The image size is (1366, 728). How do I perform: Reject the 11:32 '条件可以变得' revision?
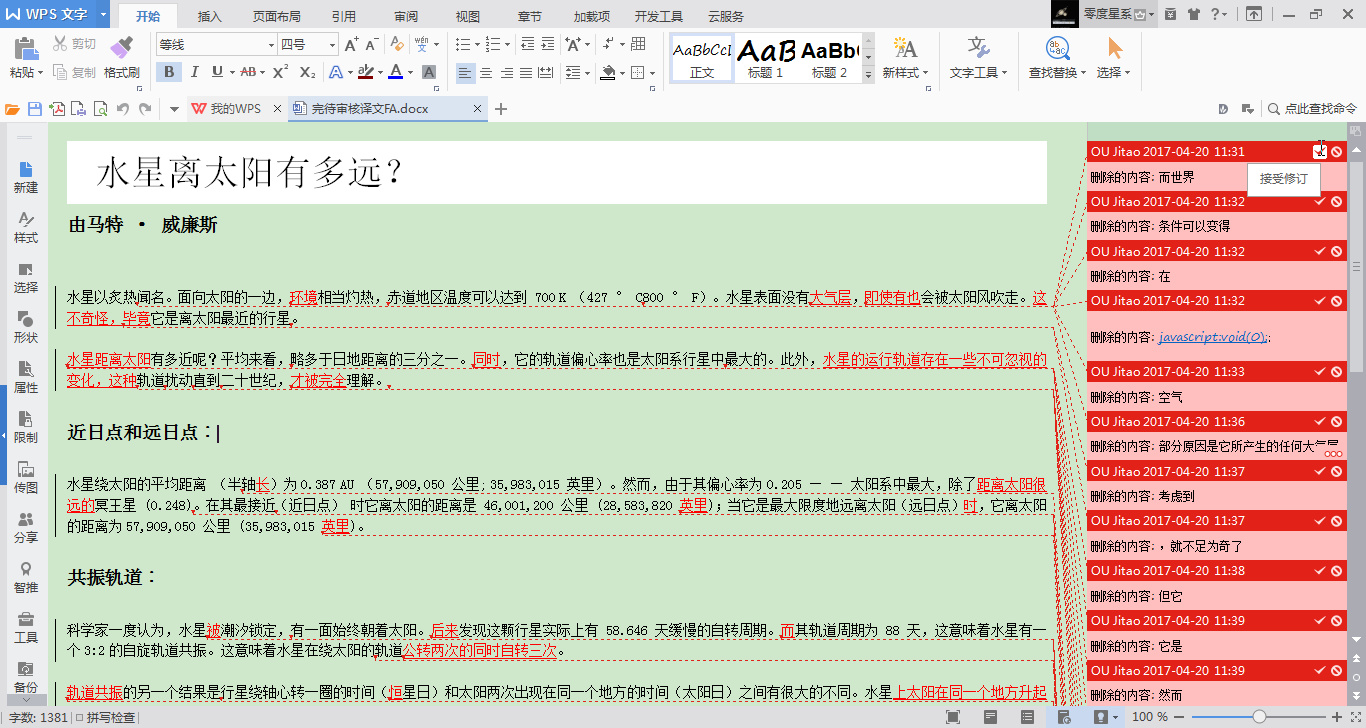click(x=1337, y=202)
